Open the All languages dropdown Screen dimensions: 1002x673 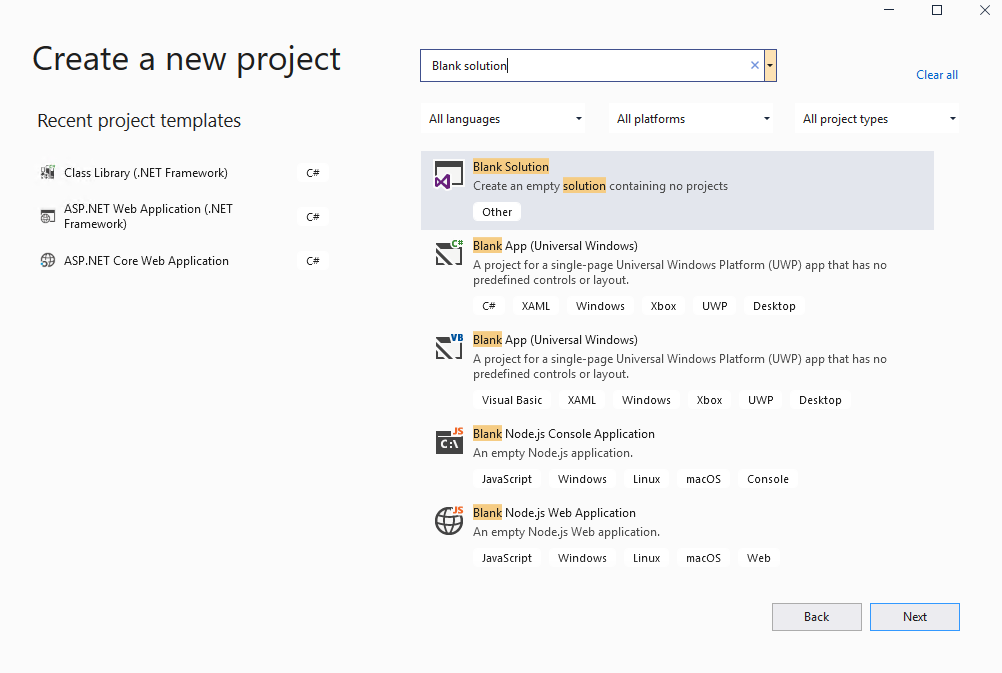pos(505,119)
